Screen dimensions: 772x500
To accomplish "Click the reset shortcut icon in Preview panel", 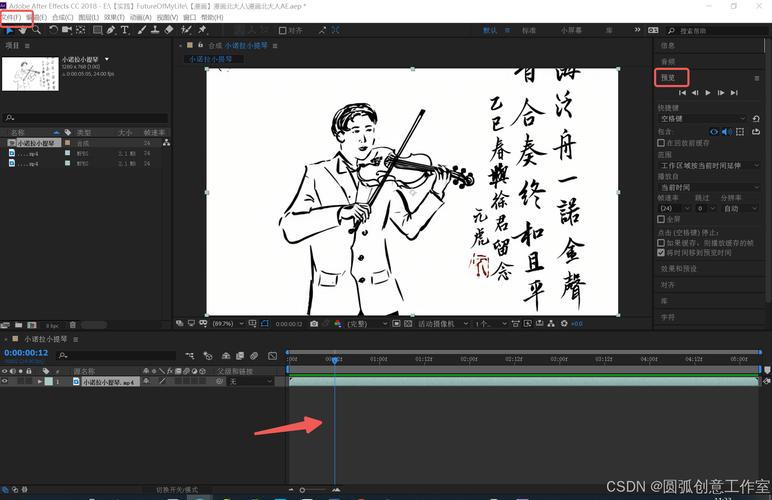I will tap(756, 119).
